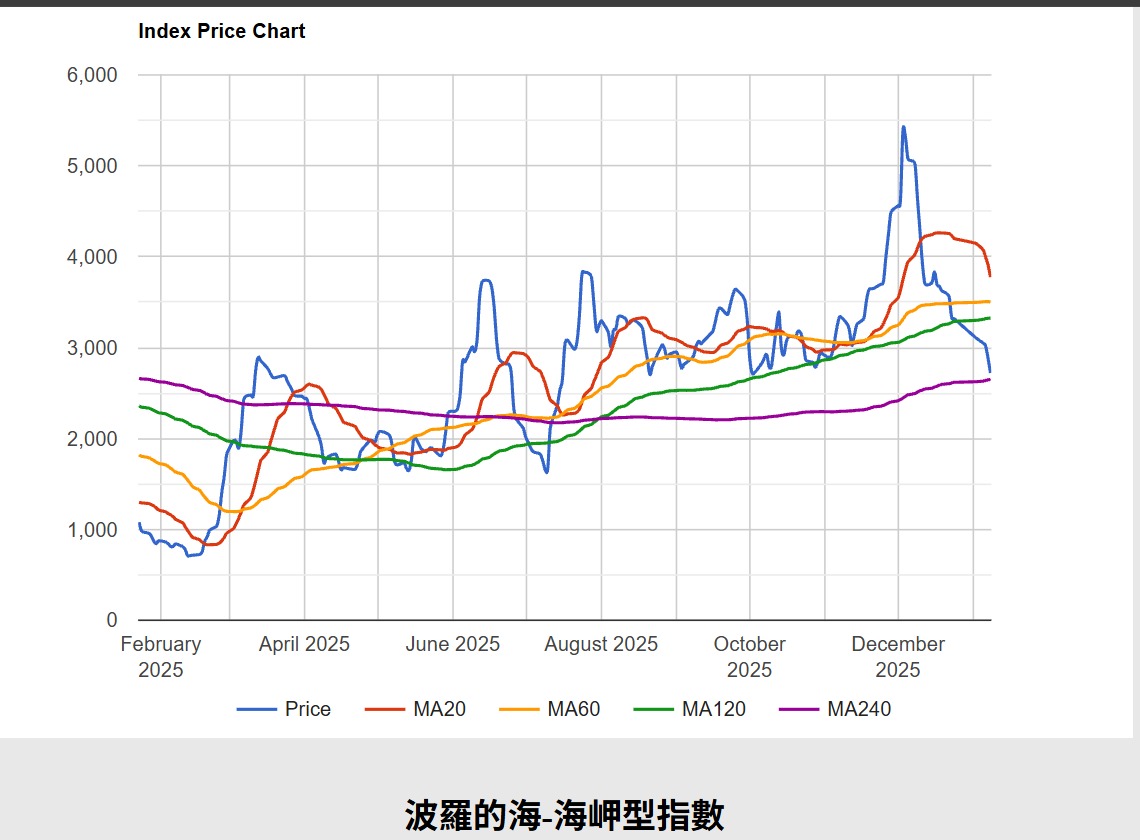
Task: Click the purple MA240 legend line marker
Action: pos(799,709)
